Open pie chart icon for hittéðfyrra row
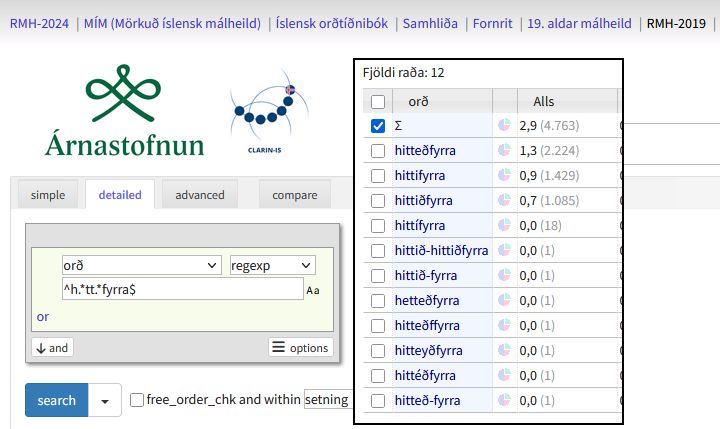Screen dimensions: 720x429 tap(504, 375)
